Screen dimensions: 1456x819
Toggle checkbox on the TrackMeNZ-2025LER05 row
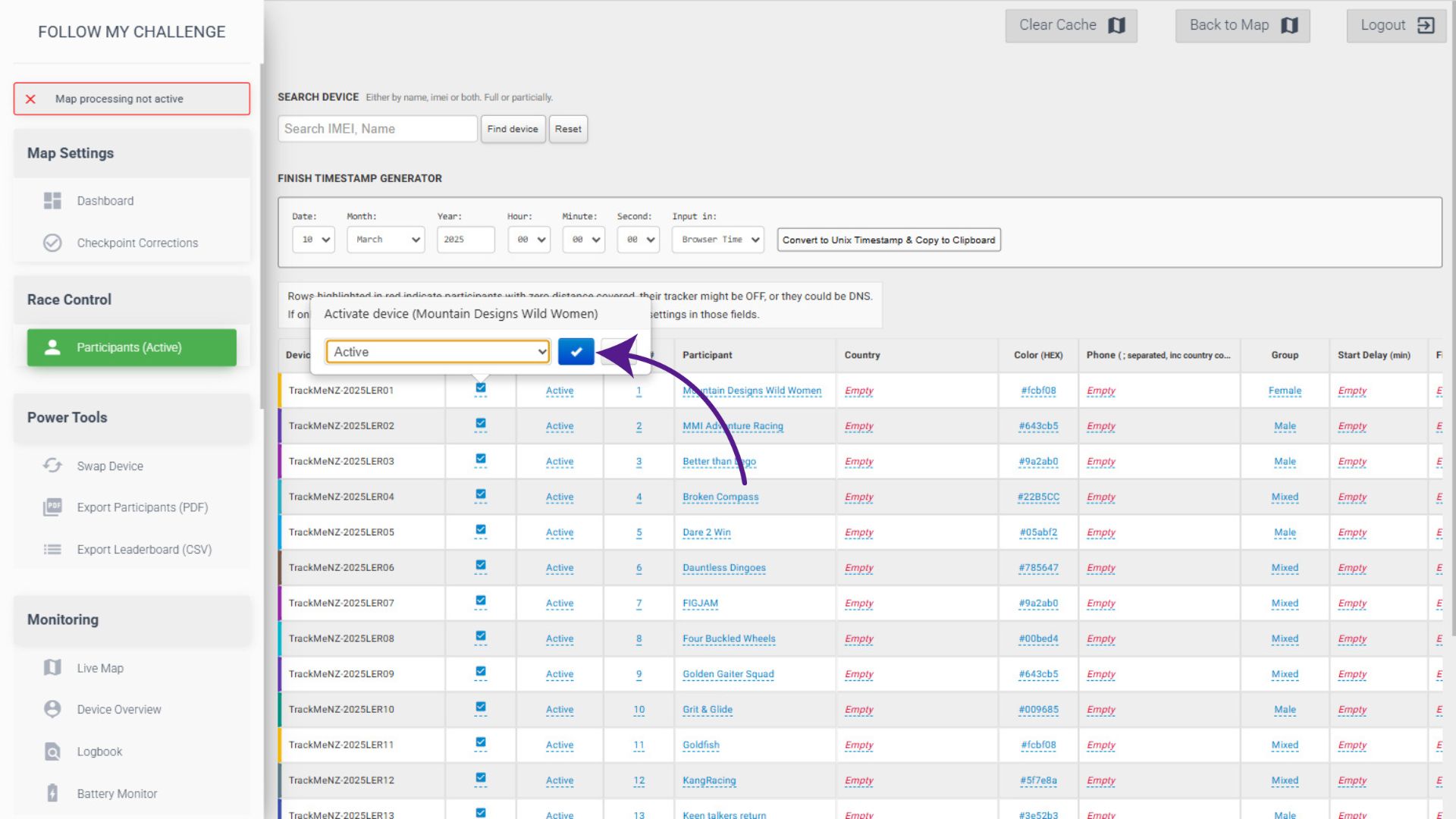coord(481,530)
